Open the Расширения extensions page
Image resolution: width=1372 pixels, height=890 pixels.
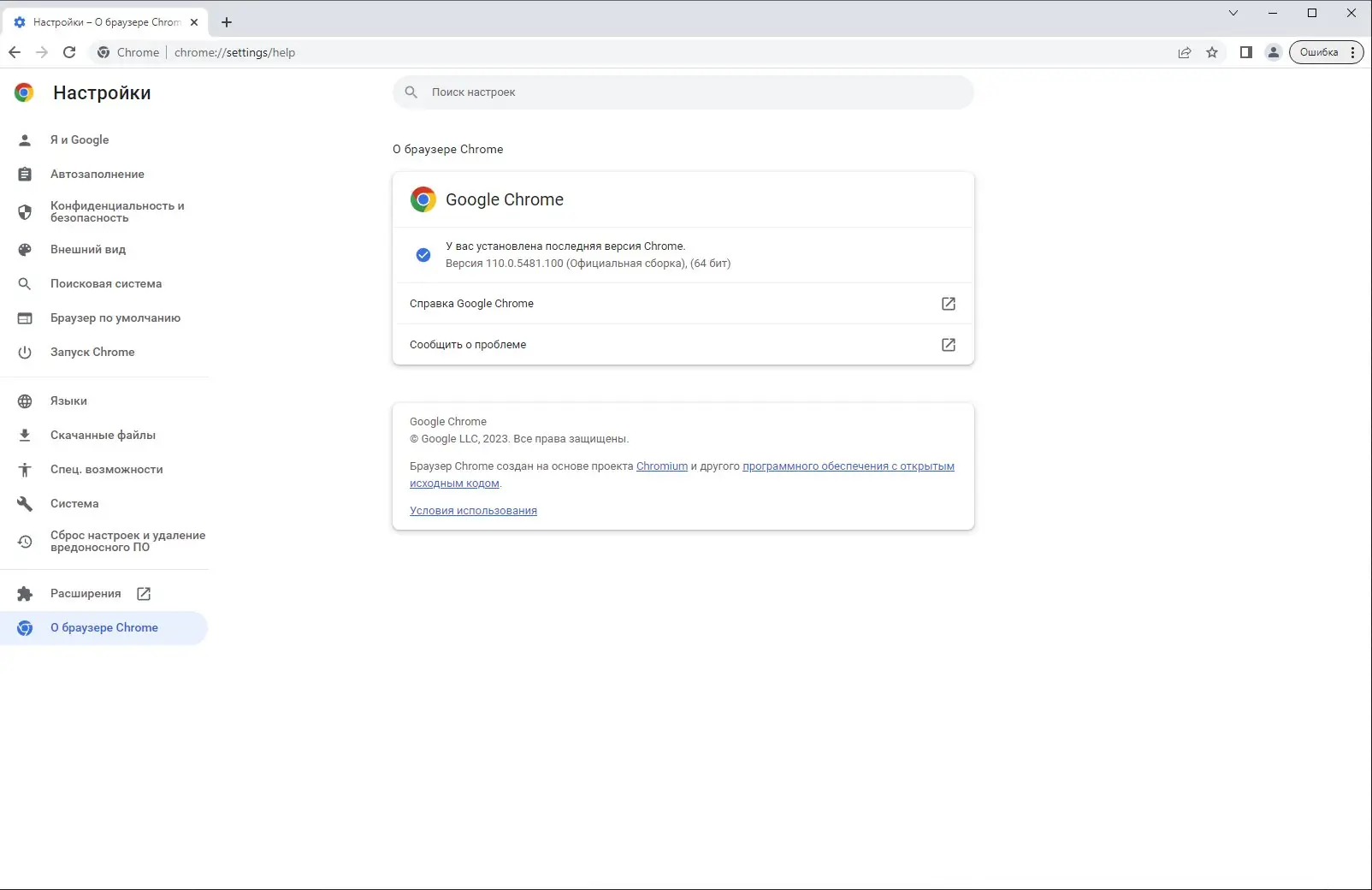[86, 593]
